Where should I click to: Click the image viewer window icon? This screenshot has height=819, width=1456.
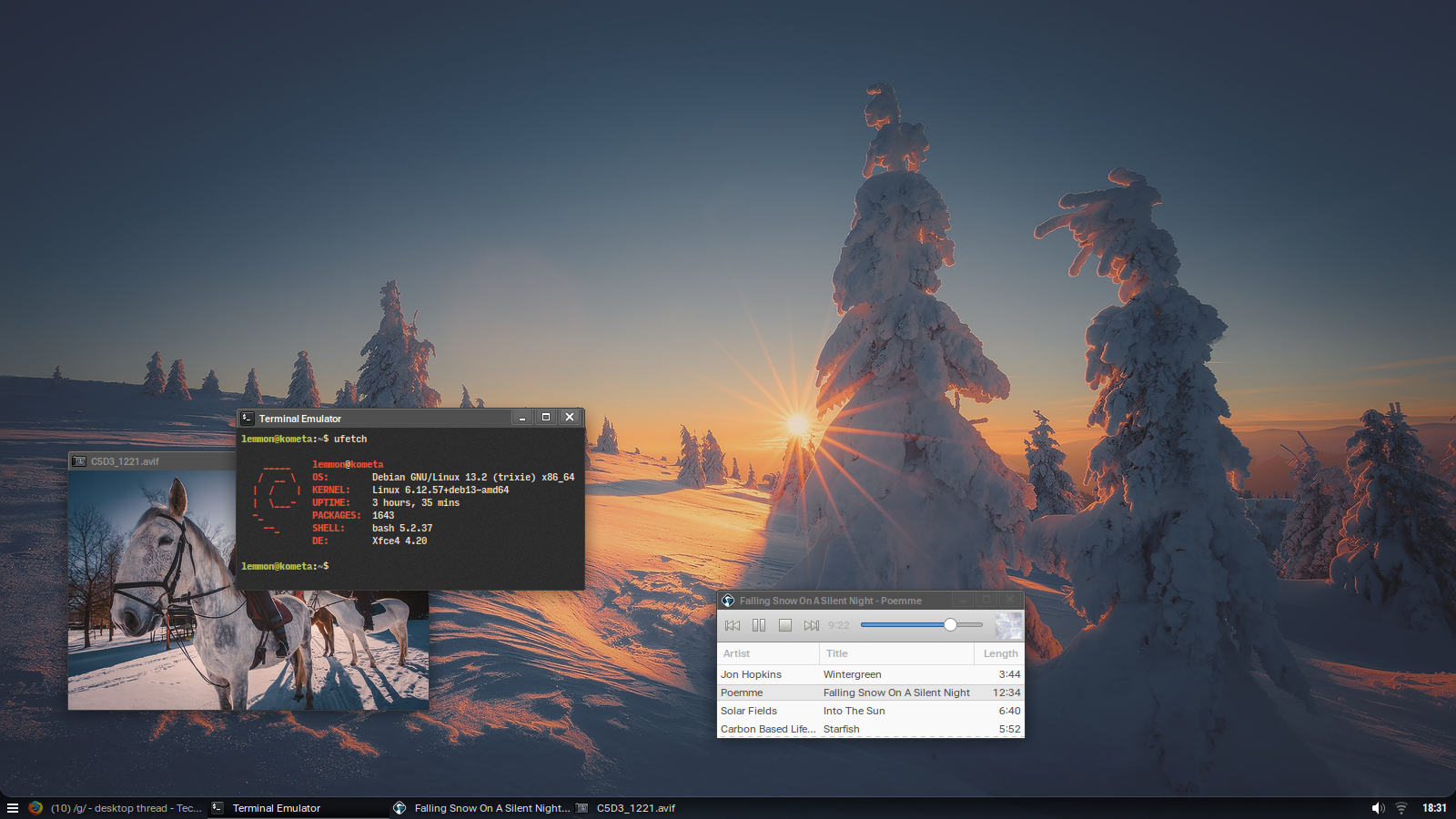click(79, 461)
